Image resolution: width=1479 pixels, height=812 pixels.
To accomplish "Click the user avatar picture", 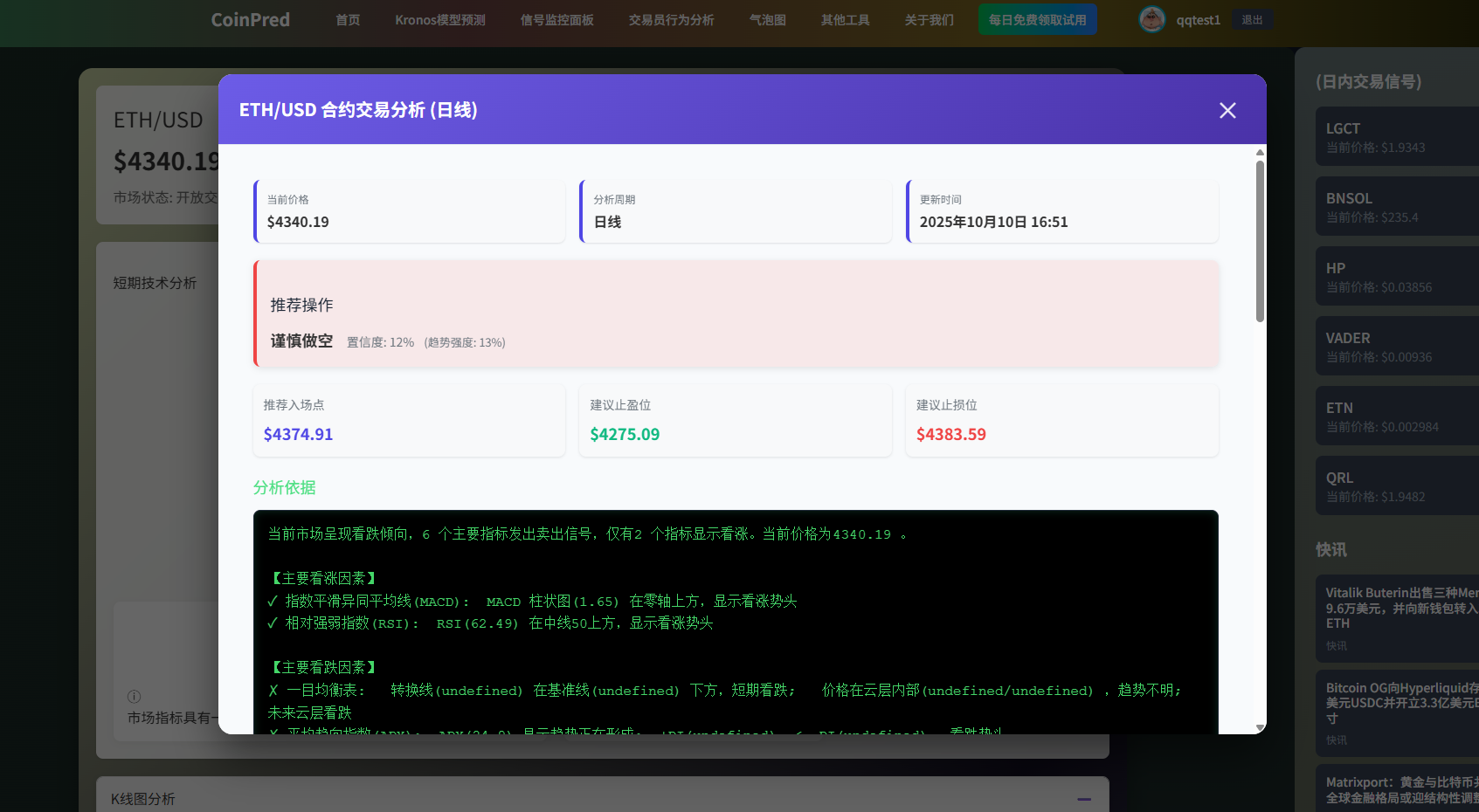I will pyautogui.click(x=1151, y=19).
